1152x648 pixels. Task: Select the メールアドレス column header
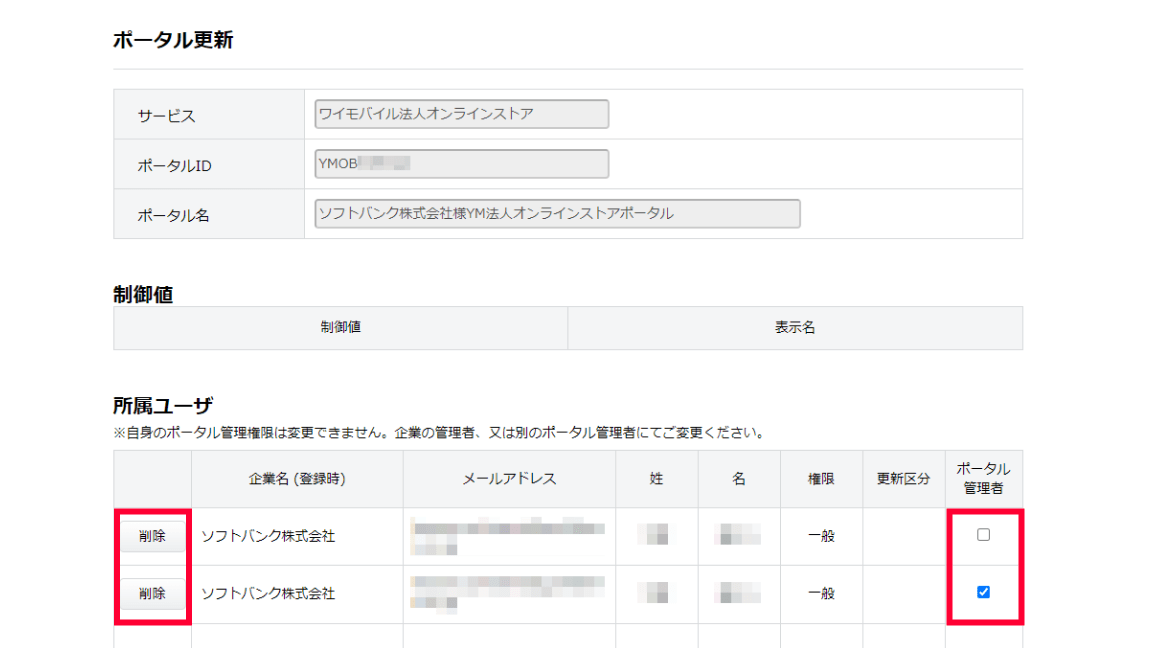click(509, 479)
